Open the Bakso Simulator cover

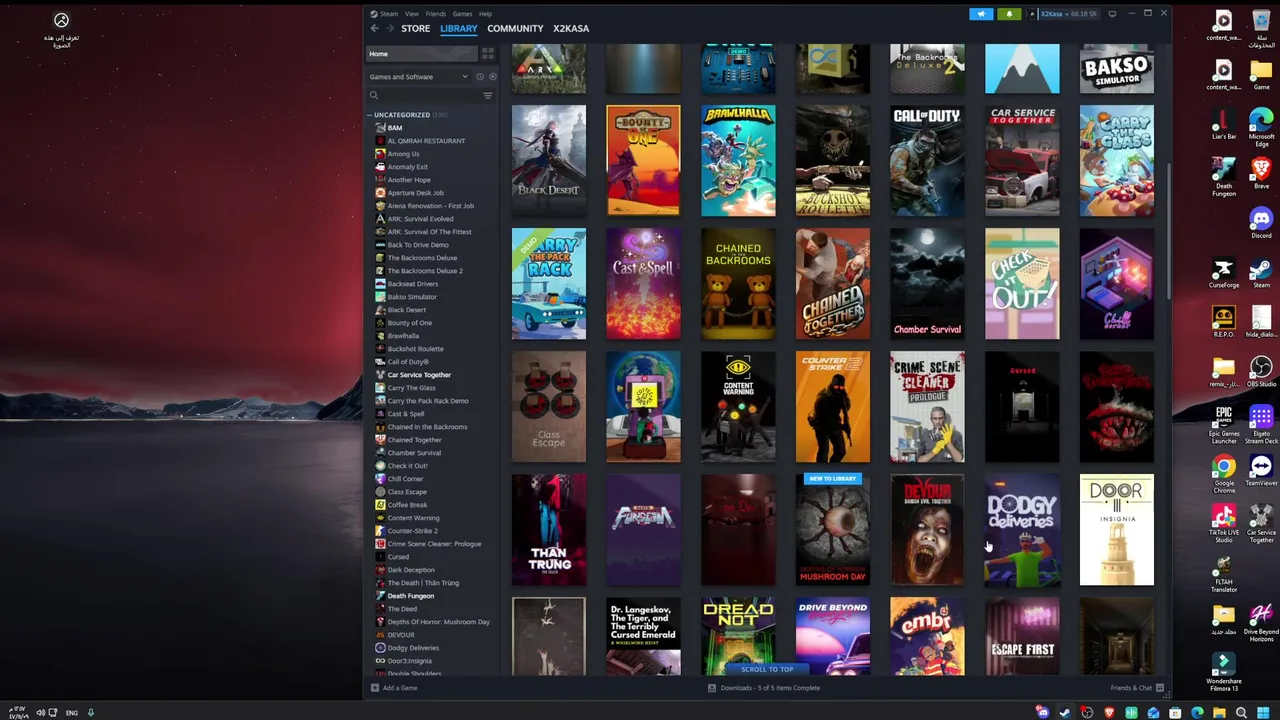click(x=1117, y=69)
